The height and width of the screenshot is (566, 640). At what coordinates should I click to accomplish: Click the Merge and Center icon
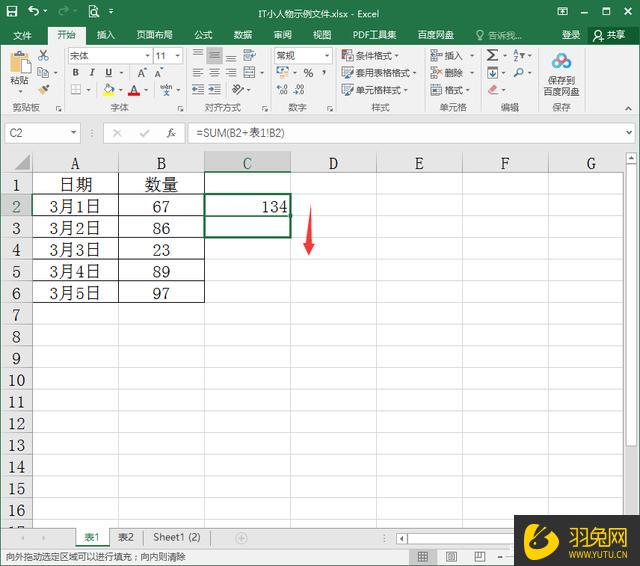click(249, 73)
